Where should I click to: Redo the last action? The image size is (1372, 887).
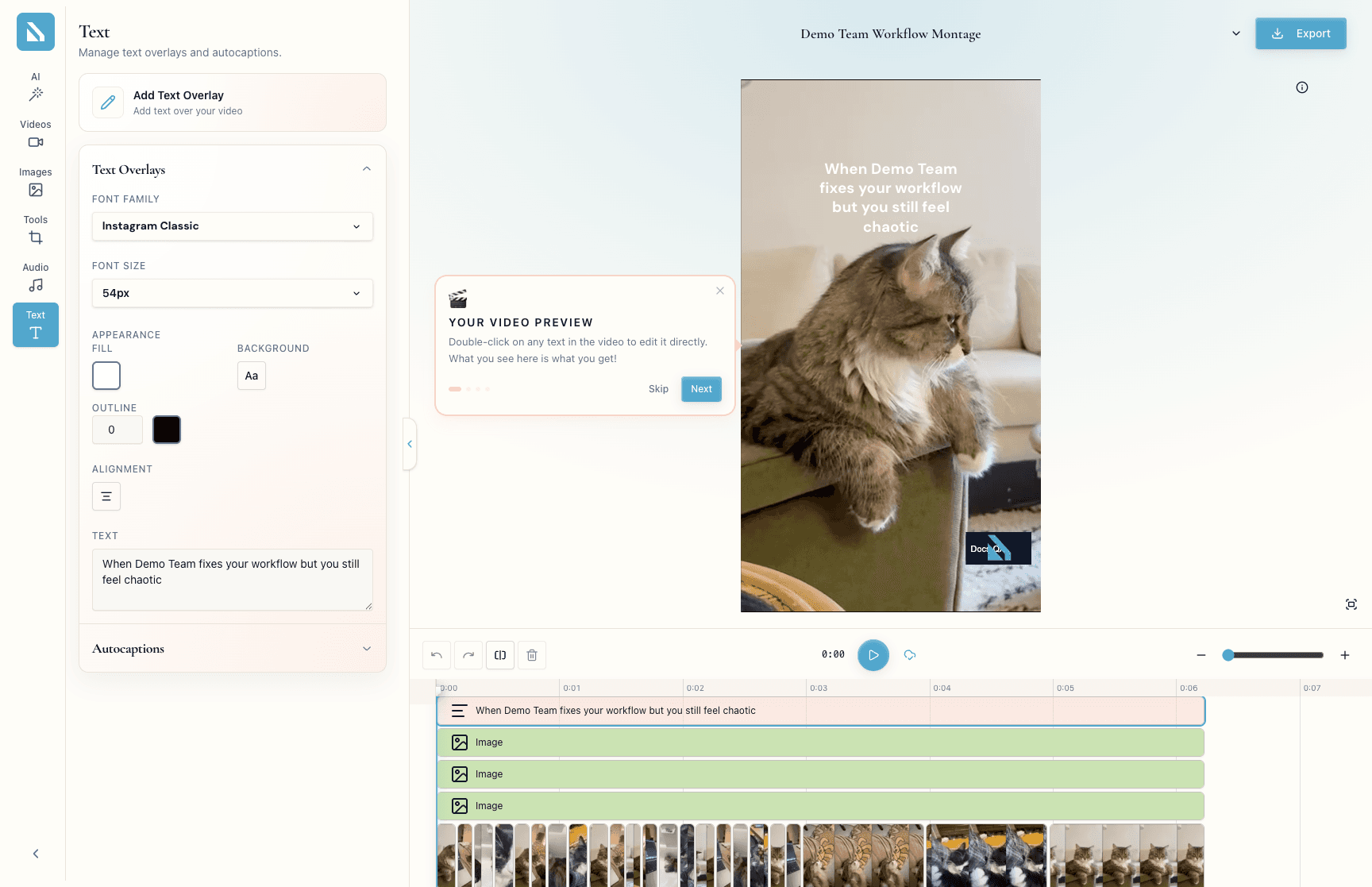468,655
